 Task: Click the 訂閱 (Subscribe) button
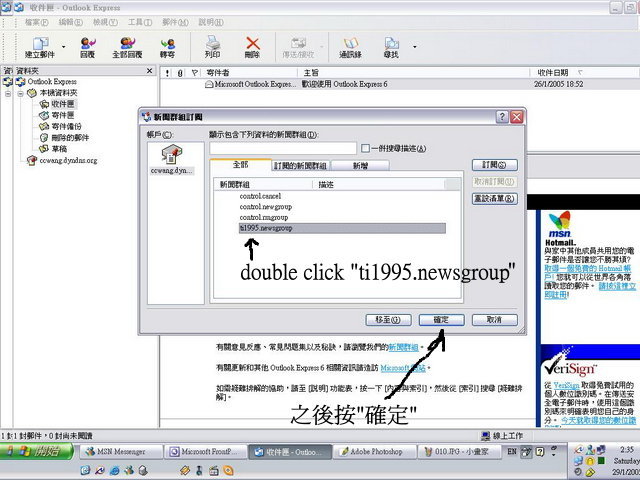(x=493, y=165)
